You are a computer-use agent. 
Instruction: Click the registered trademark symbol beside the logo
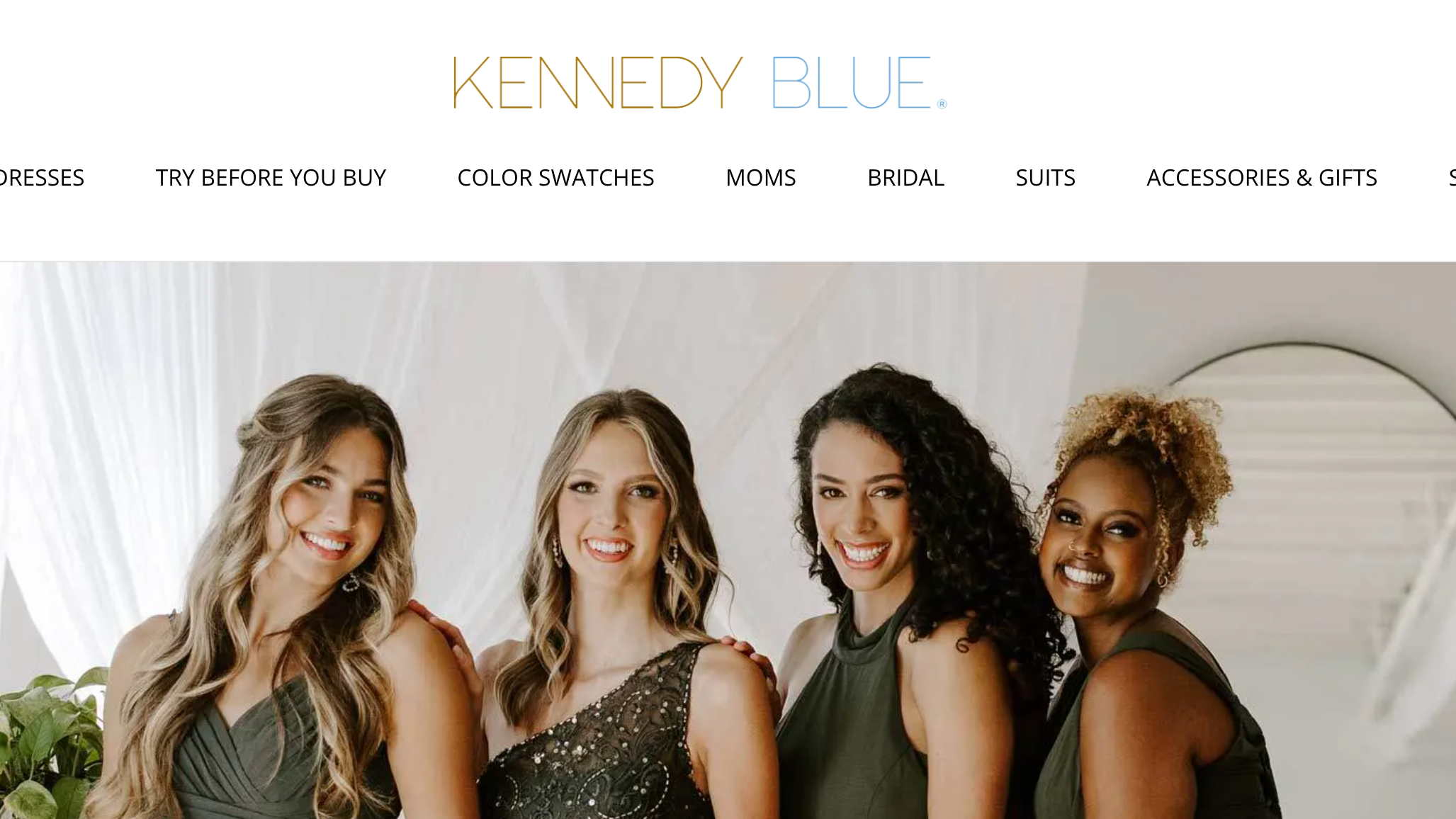coord(942,104)
